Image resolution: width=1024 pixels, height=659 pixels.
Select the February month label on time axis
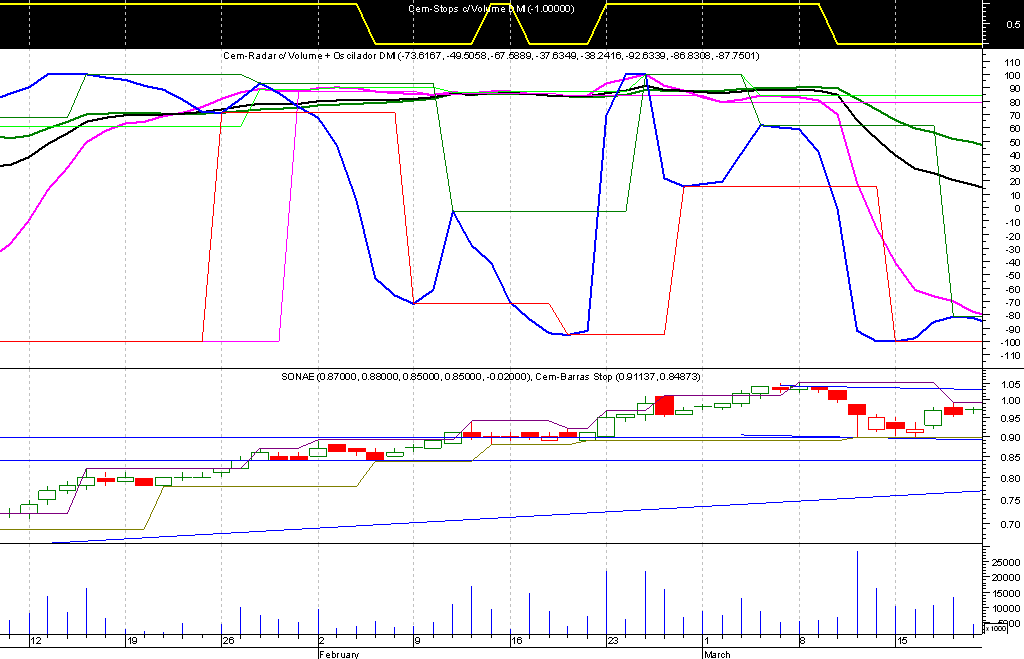coord(338,654)
